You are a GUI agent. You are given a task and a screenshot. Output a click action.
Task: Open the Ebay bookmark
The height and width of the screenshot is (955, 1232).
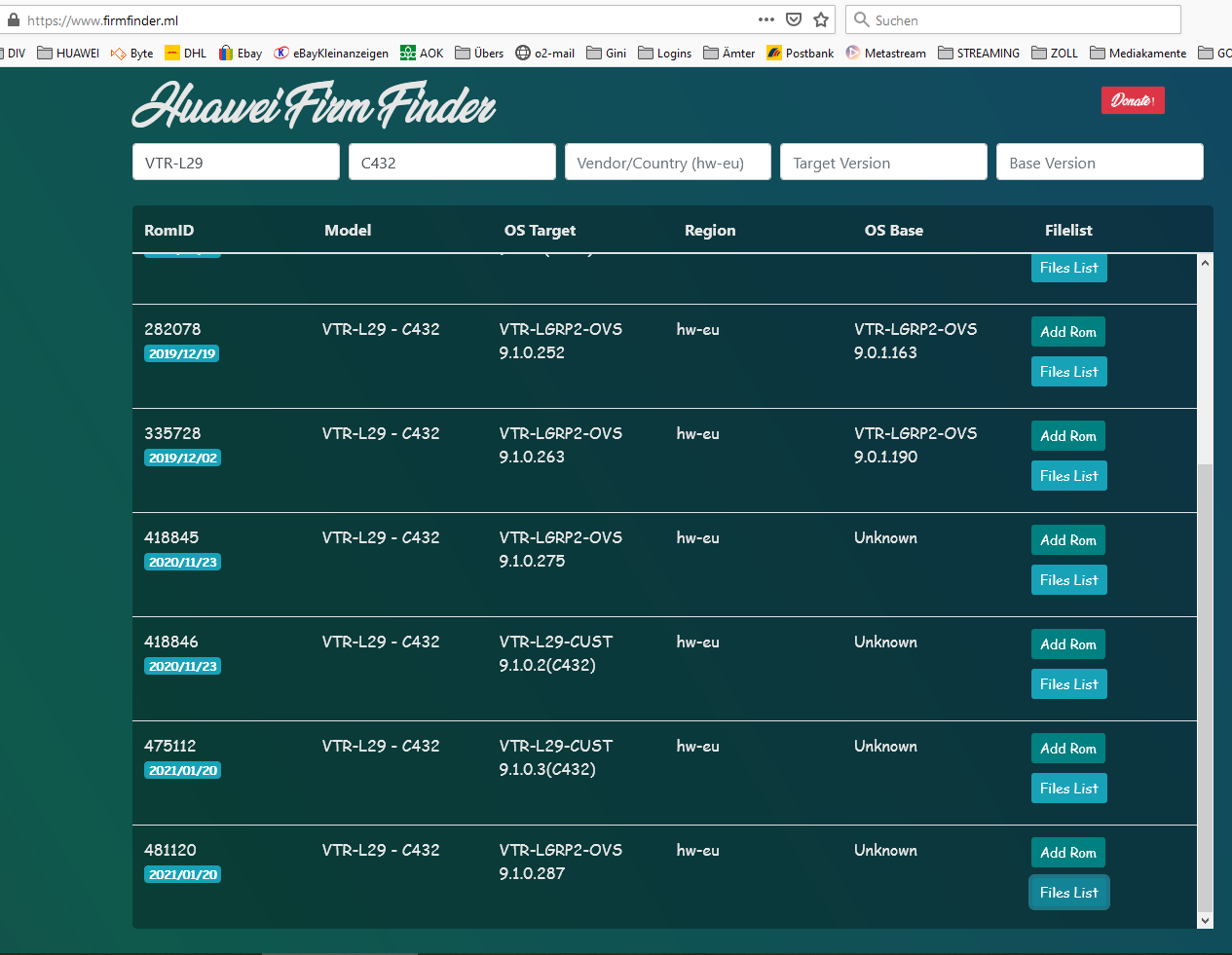point(241,53)
